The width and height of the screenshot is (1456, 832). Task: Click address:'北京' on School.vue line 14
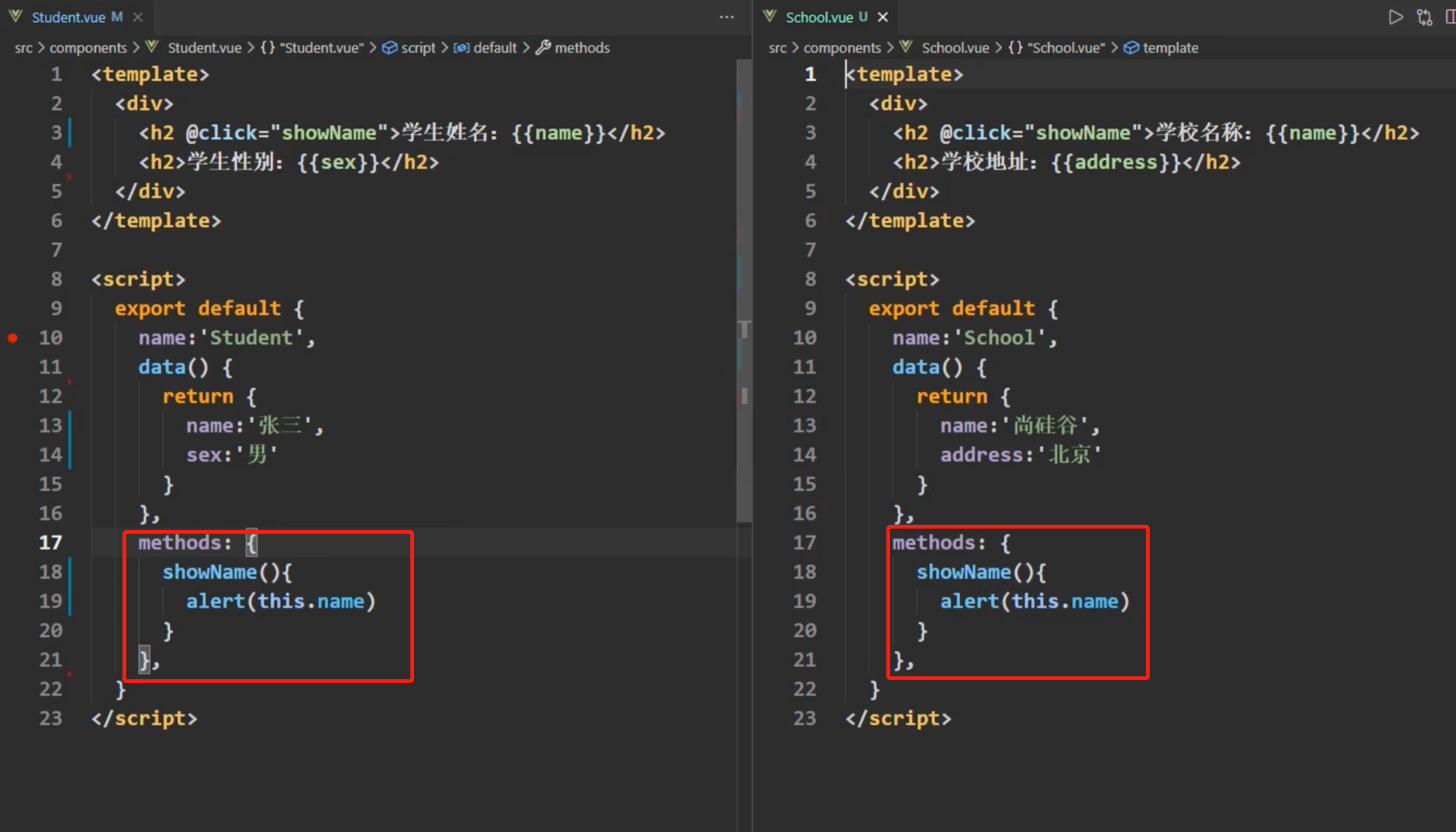coord(1021,455)
